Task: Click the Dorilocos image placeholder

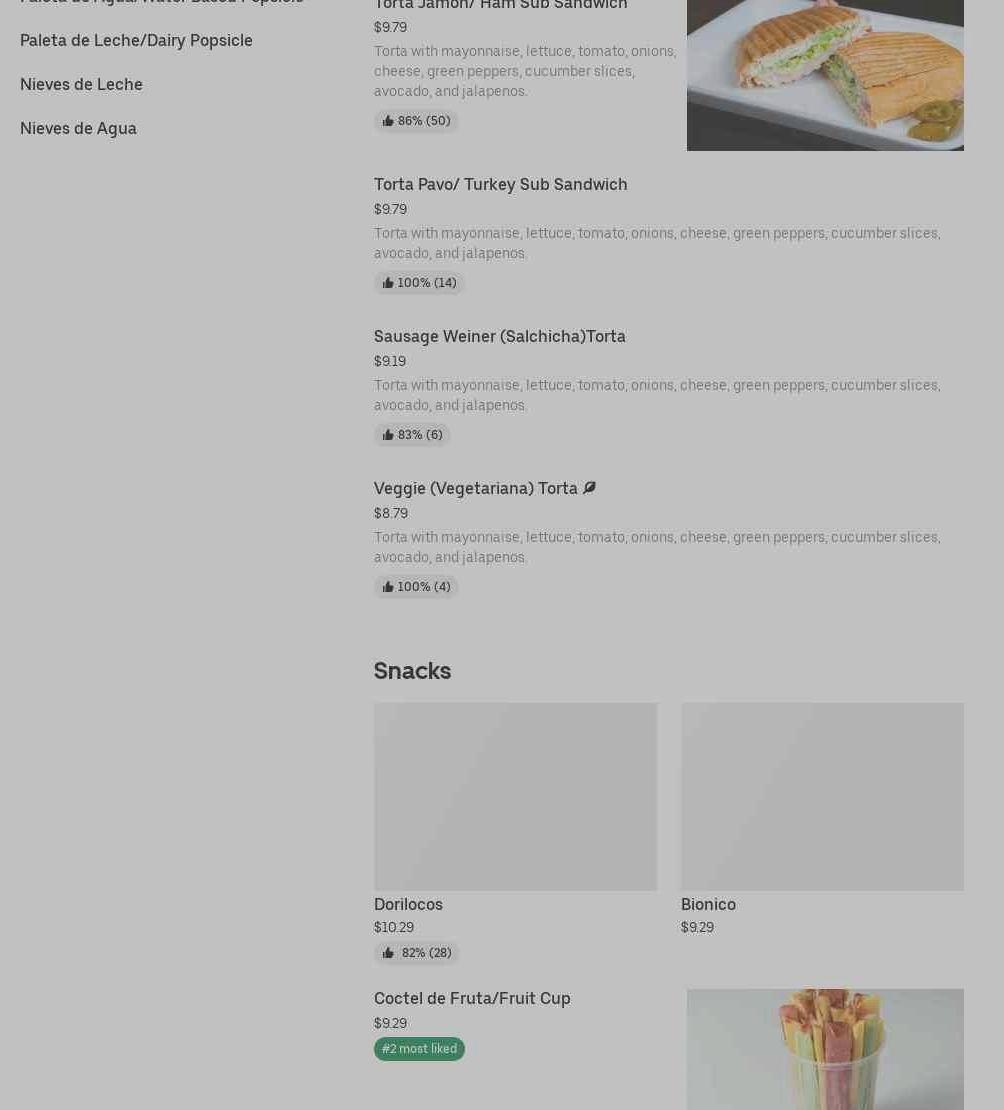Action: [515, 796]
